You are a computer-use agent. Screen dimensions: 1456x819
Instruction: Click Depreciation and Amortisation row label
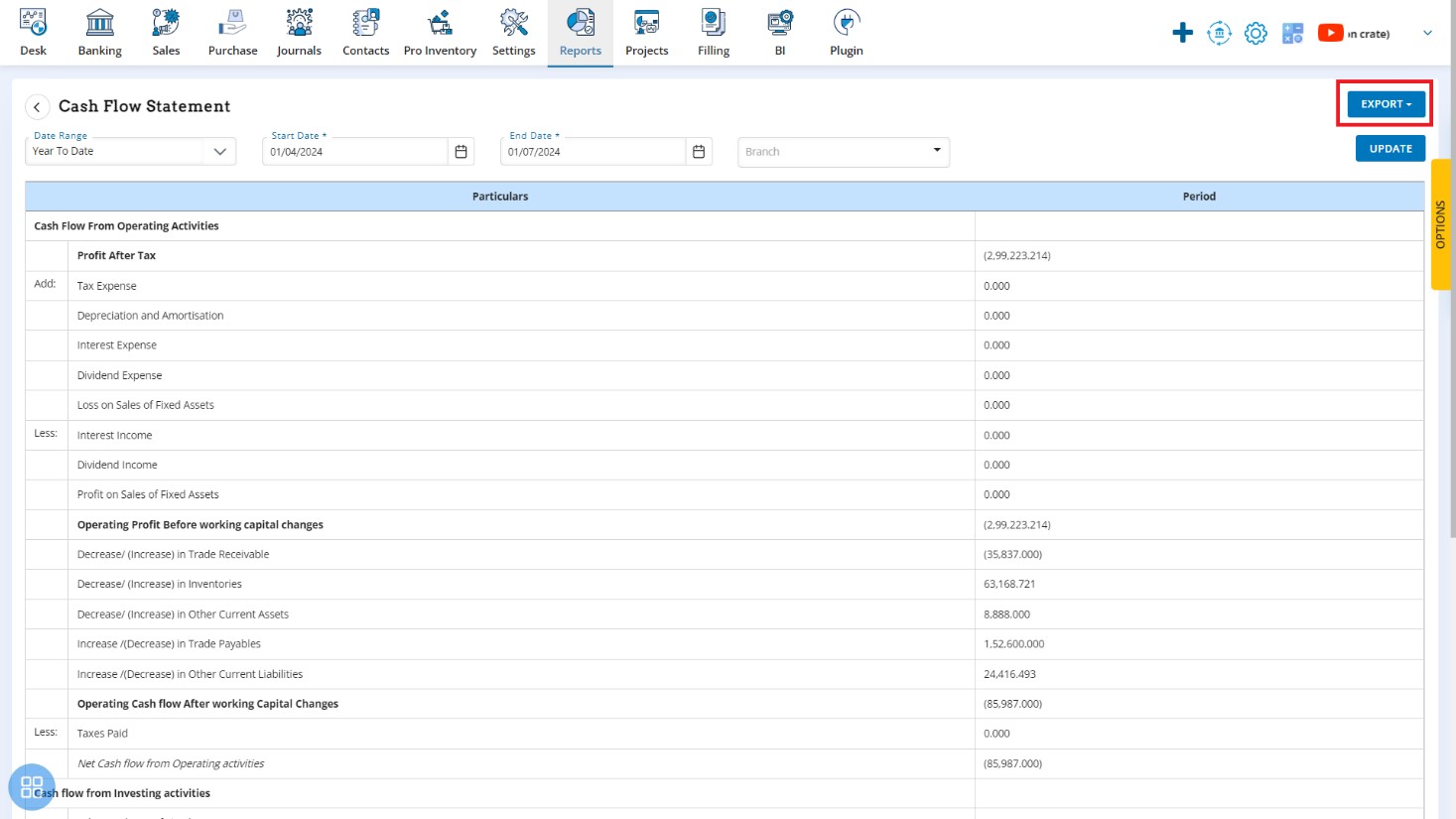point(151,316)
